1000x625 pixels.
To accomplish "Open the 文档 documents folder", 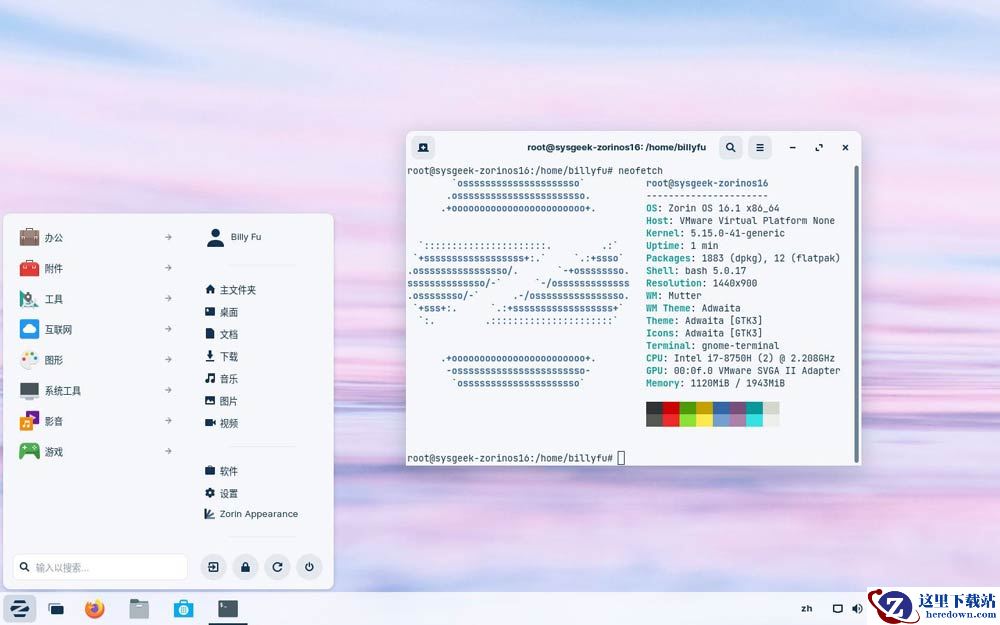I will [x=222, y=334].
